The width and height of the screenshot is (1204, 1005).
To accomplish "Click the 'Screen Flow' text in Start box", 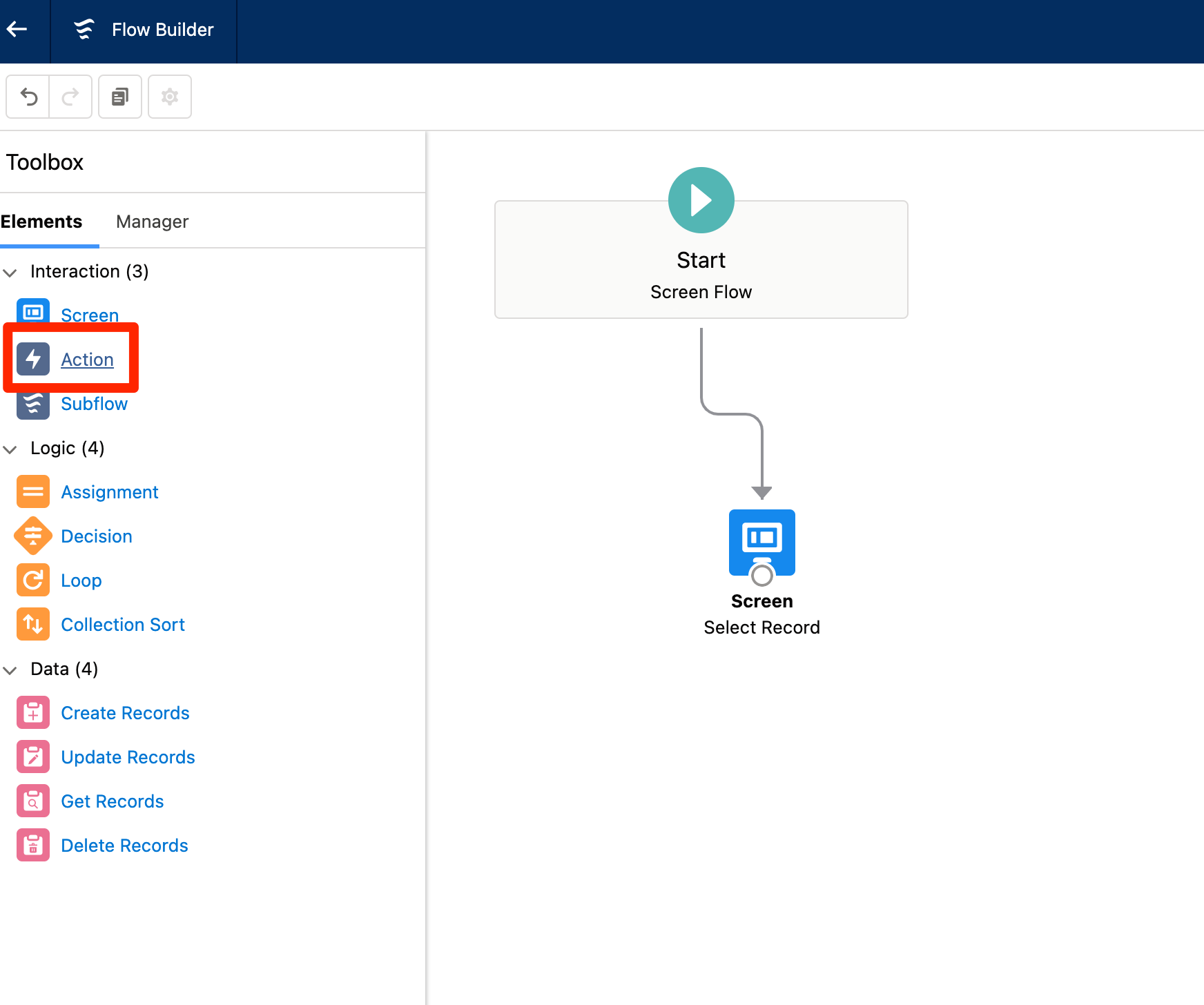I will (701, 292).
